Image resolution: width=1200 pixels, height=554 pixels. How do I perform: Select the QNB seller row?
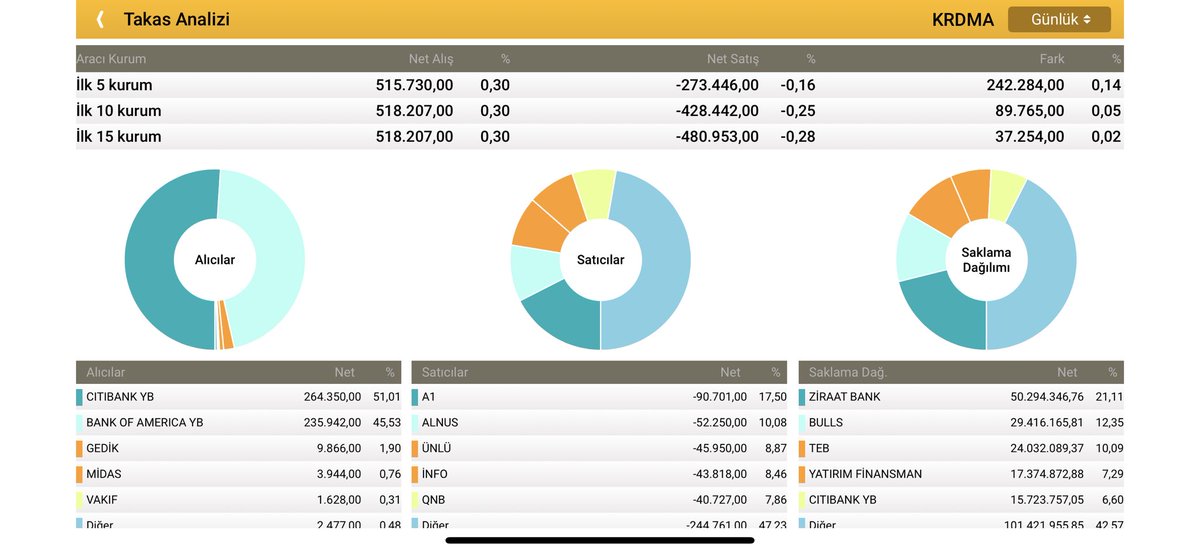pyautogui.click(x=600, y=499)
